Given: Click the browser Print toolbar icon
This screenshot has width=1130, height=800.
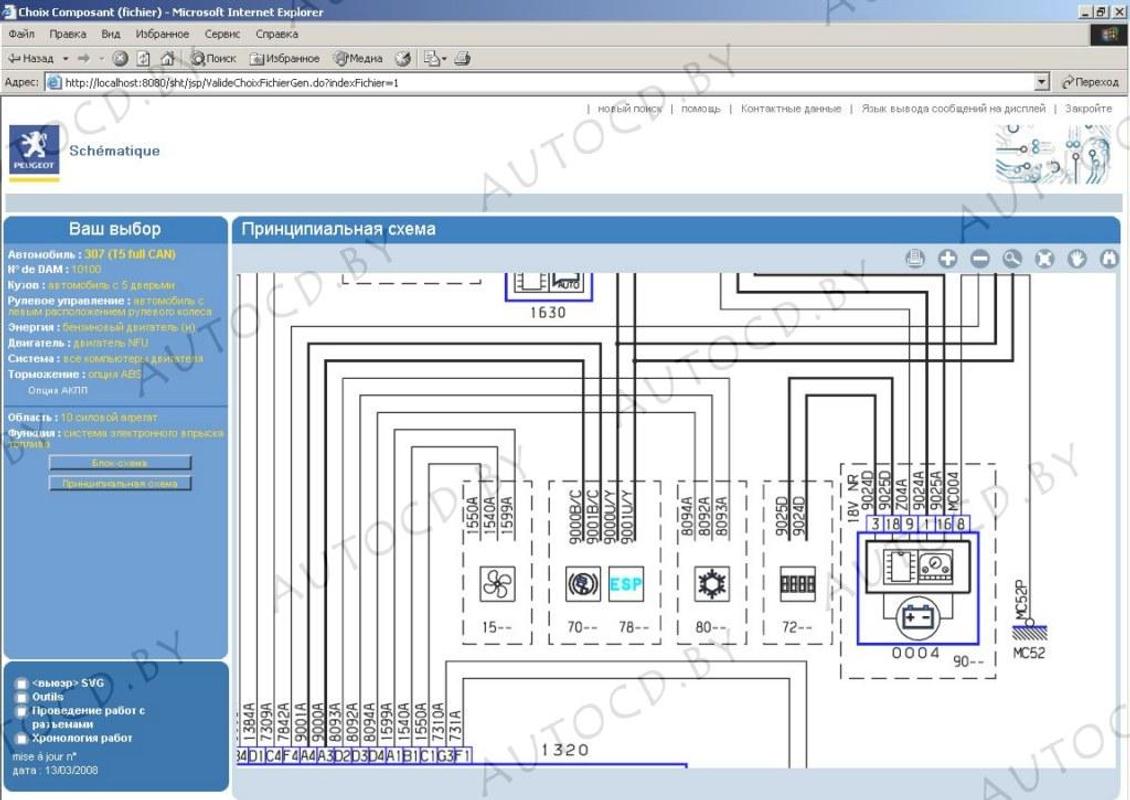Looking at the screenshot, I should coord(463,58).
